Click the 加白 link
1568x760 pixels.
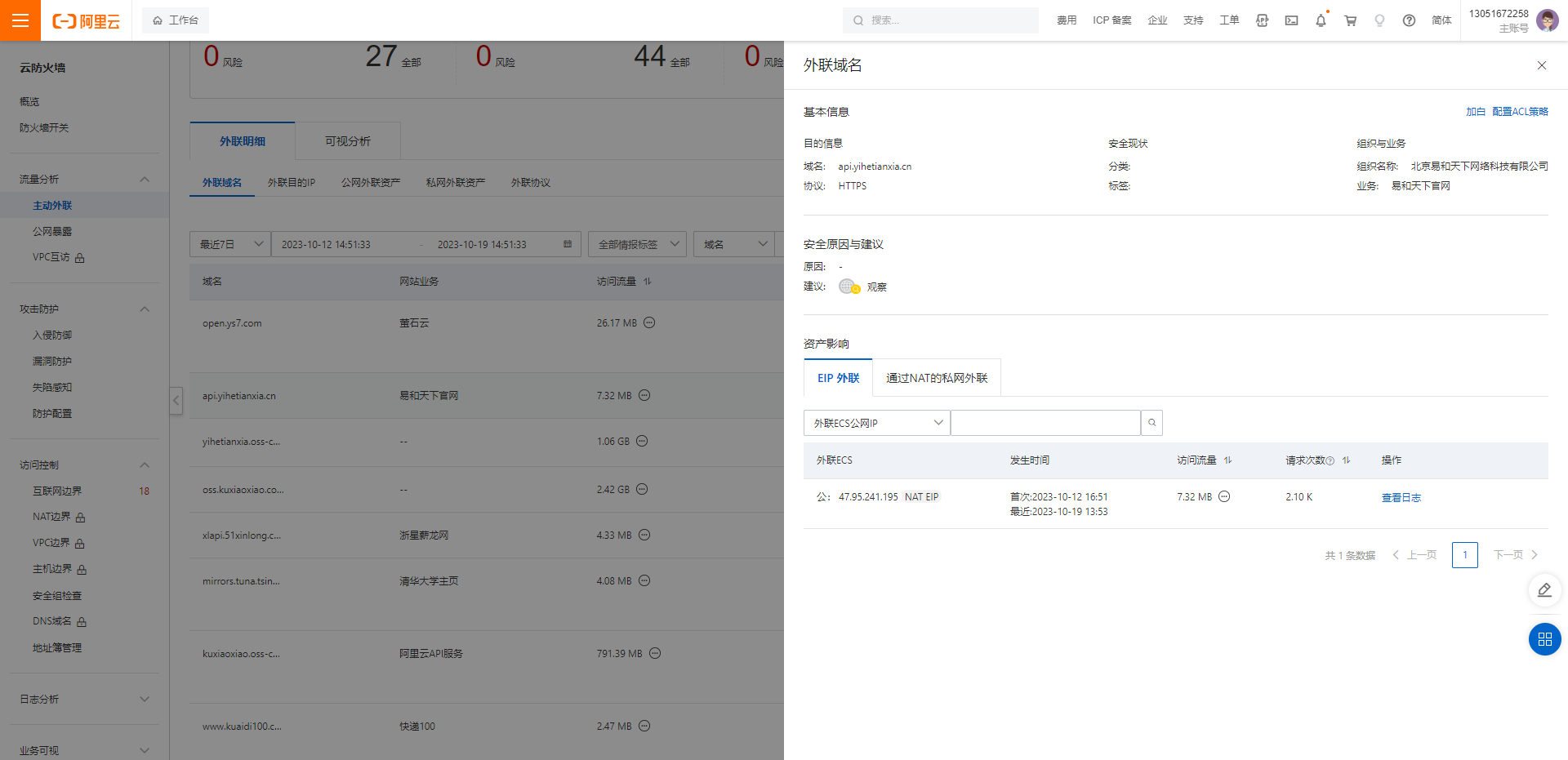pyautogui.click(x=1476, y=112)
